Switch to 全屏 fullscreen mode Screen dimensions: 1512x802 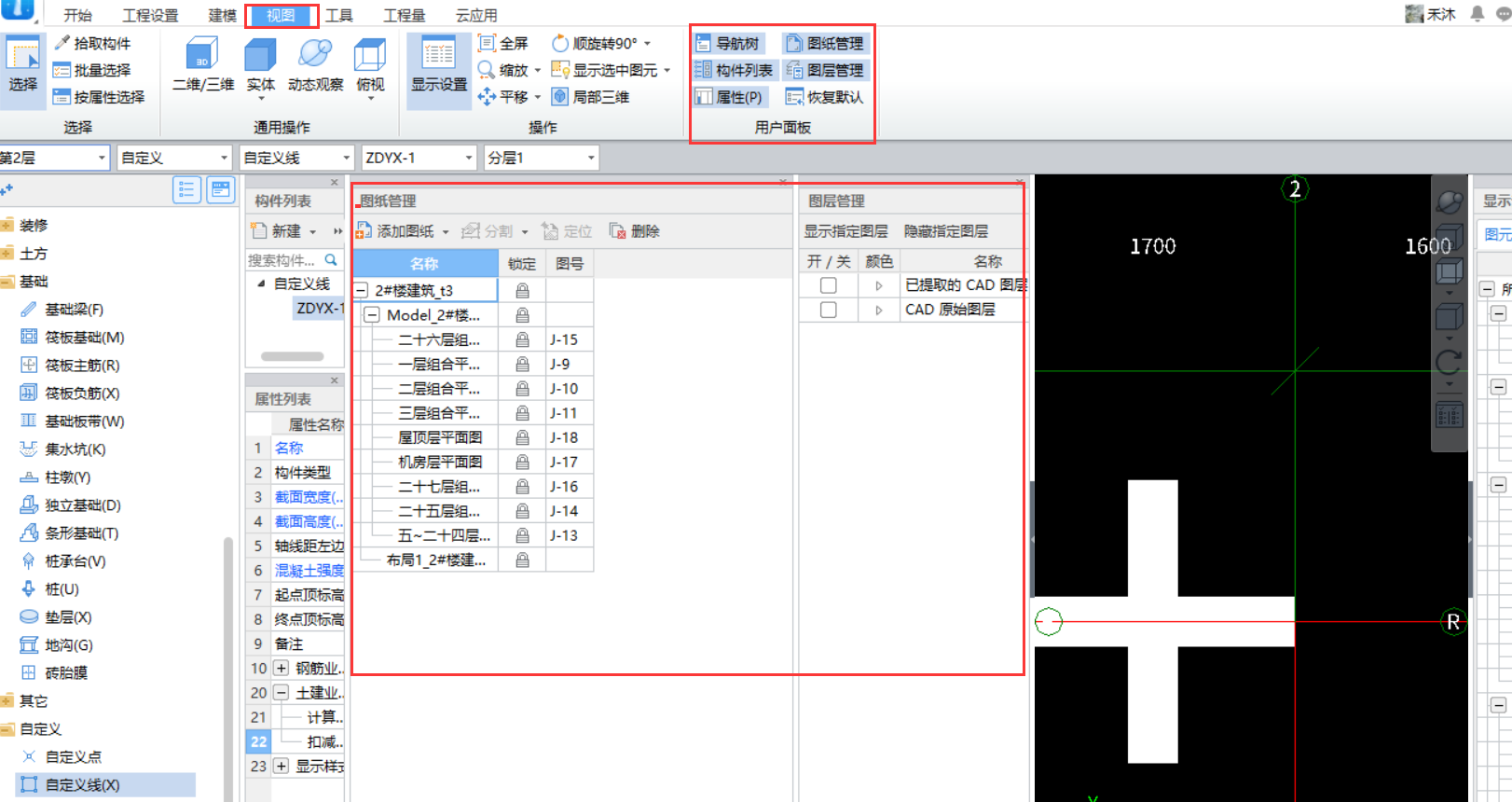[x=503, y=43]
